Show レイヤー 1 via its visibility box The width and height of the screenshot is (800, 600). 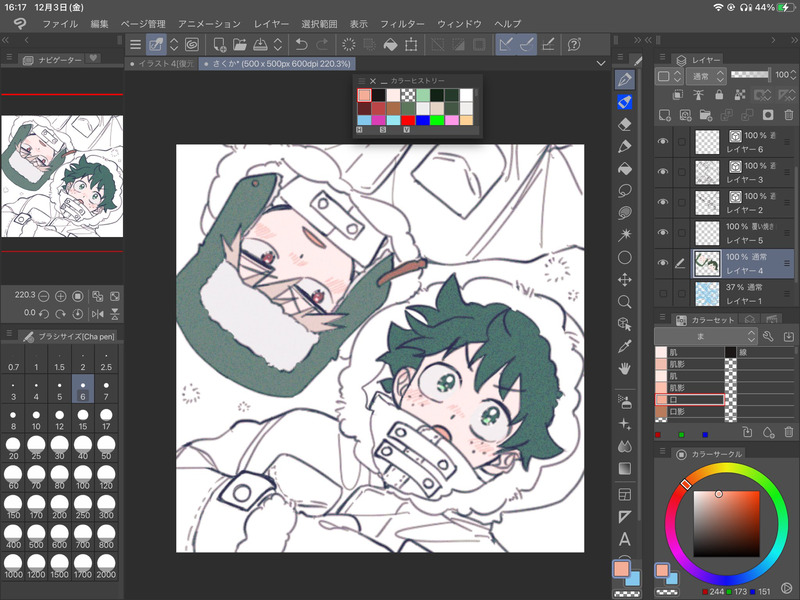click(x=663, y=293)
